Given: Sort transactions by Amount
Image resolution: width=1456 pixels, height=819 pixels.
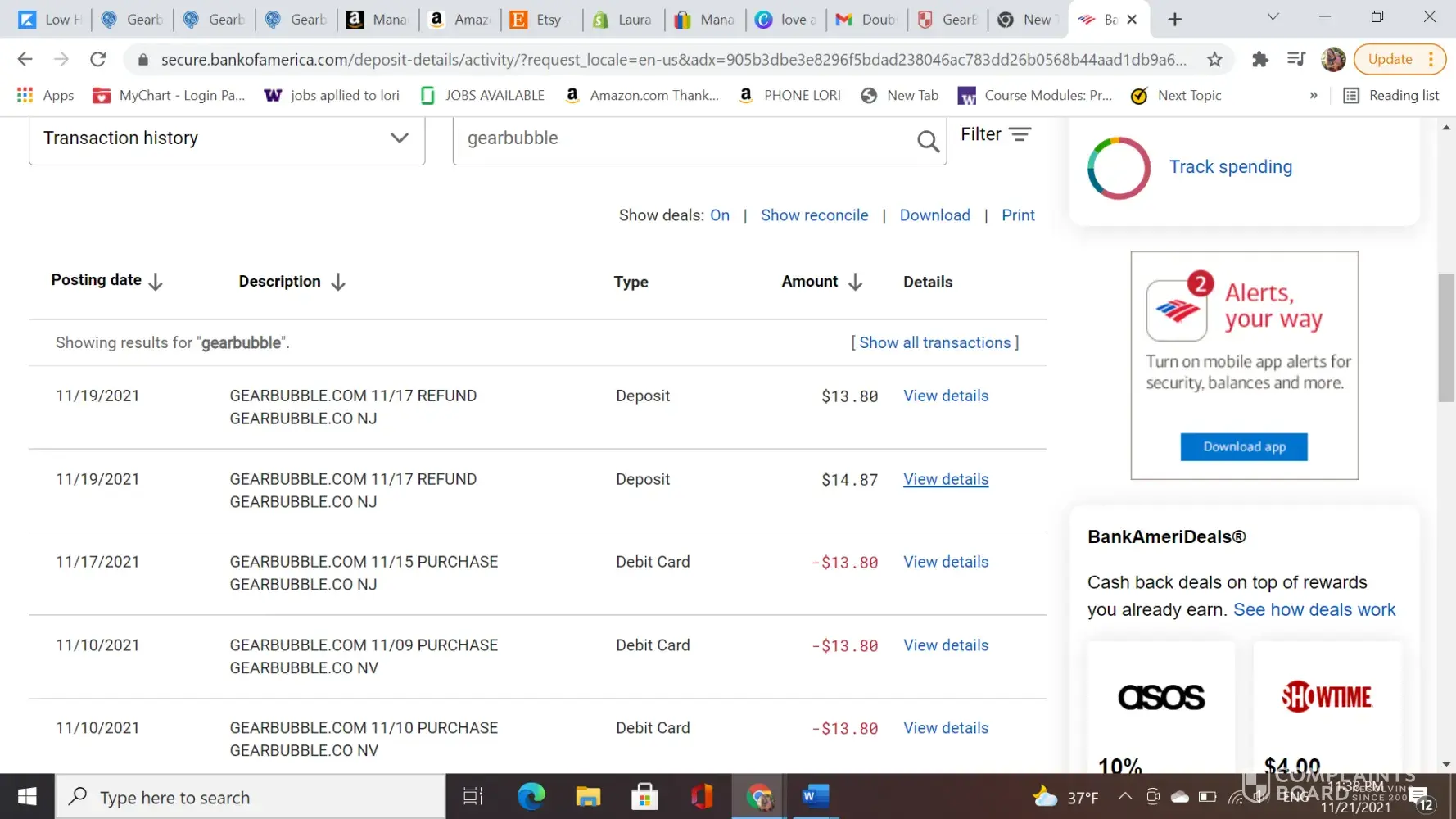Looking at the screenshot, I should 821,282.
